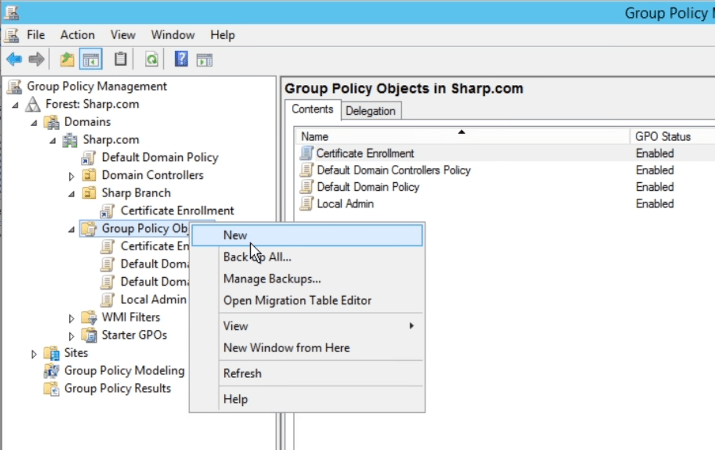Image resolution: width=715 pixels, height=450 pixels.
Task: Click the clipboard toolbar icon
Action: click(x=121, y=59)
